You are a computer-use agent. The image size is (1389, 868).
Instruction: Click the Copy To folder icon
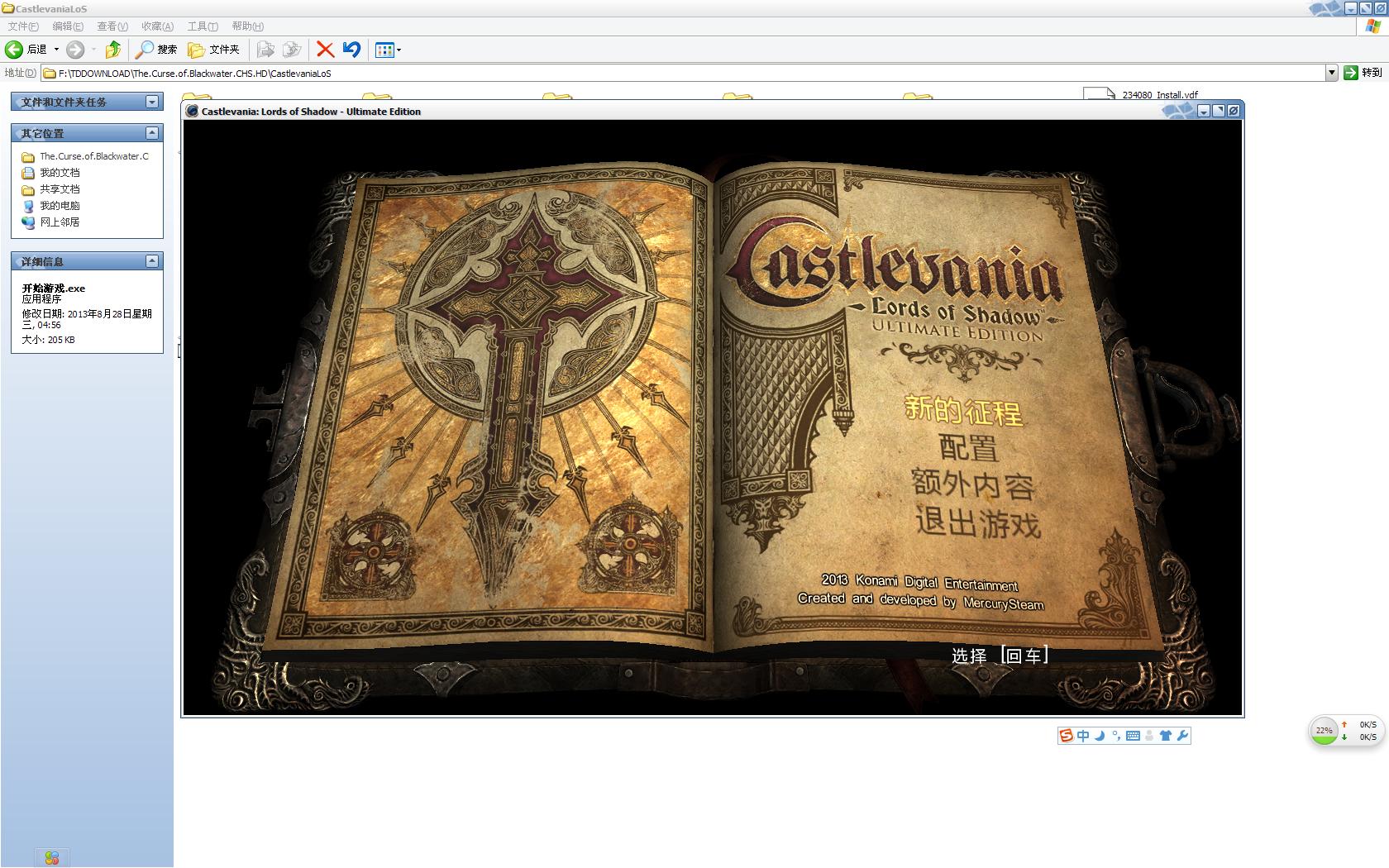(292, 50)
